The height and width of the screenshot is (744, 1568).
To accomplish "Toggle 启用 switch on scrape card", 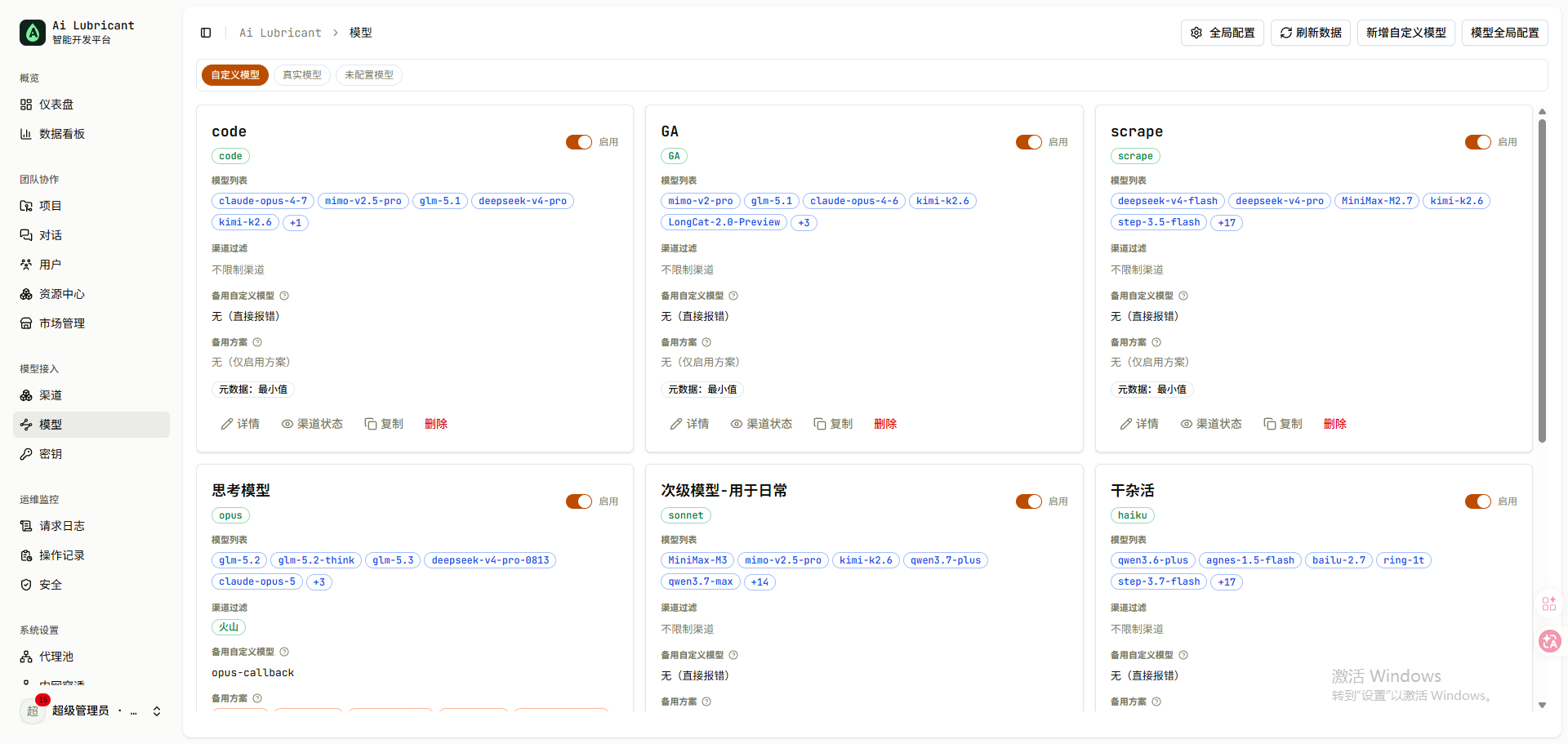I will 1478,142.
